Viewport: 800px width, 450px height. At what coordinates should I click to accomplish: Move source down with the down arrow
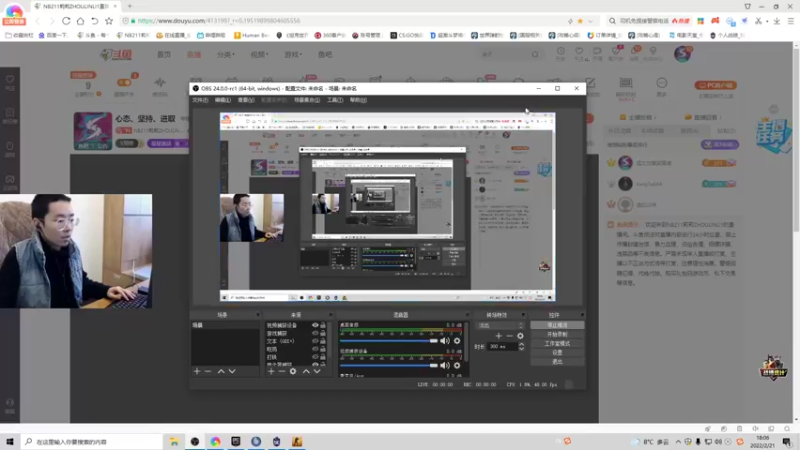click(x=317, y=371)
